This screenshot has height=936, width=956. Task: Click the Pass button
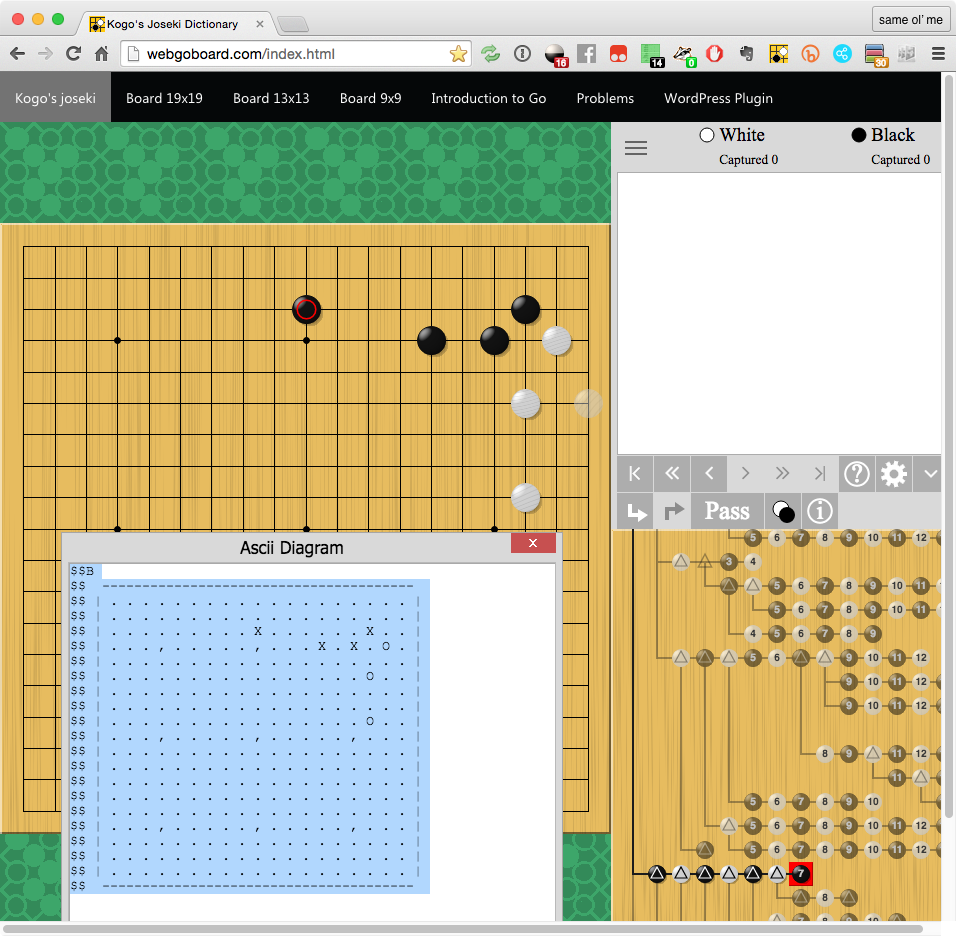[727, 511]
